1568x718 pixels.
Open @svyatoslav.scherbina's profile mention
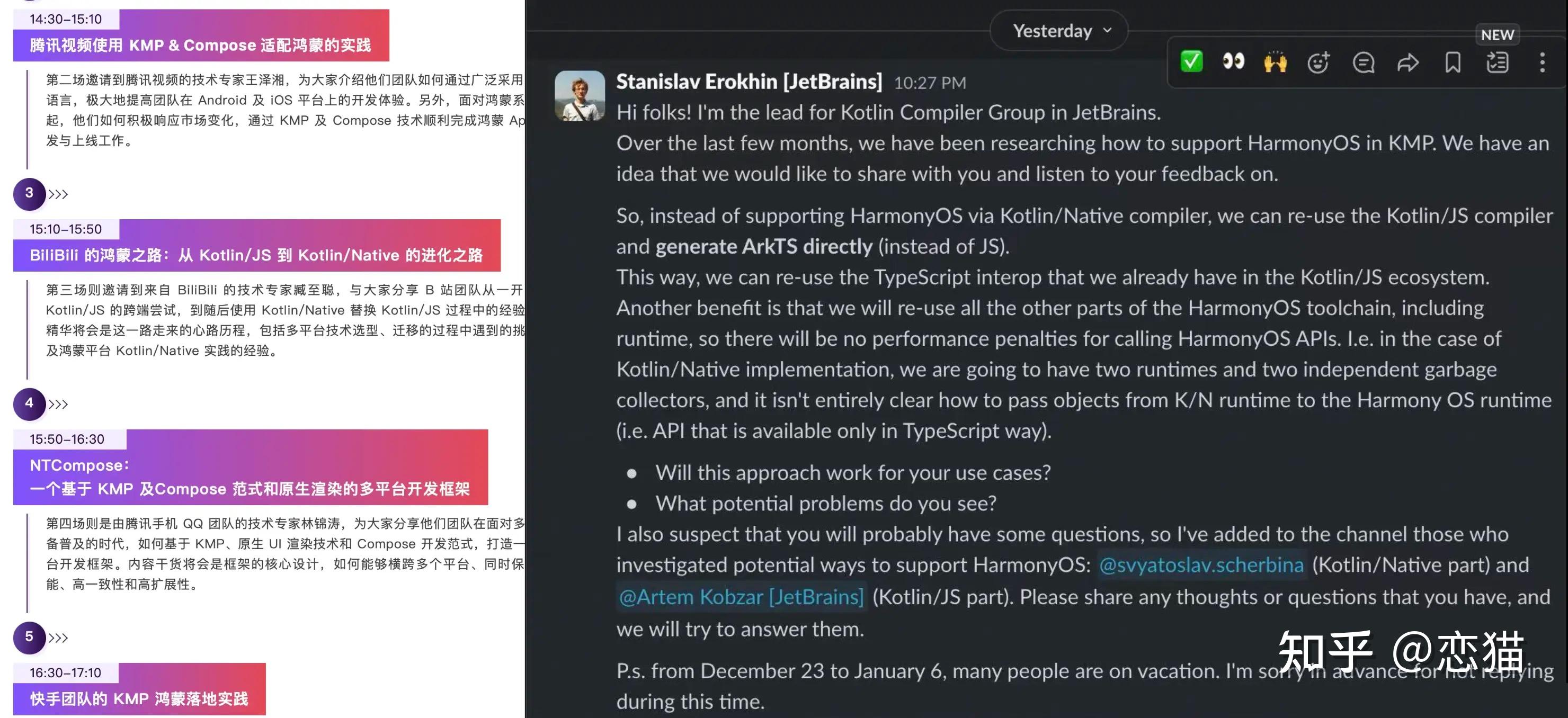pyautogui.click(x=1201, y=564)
